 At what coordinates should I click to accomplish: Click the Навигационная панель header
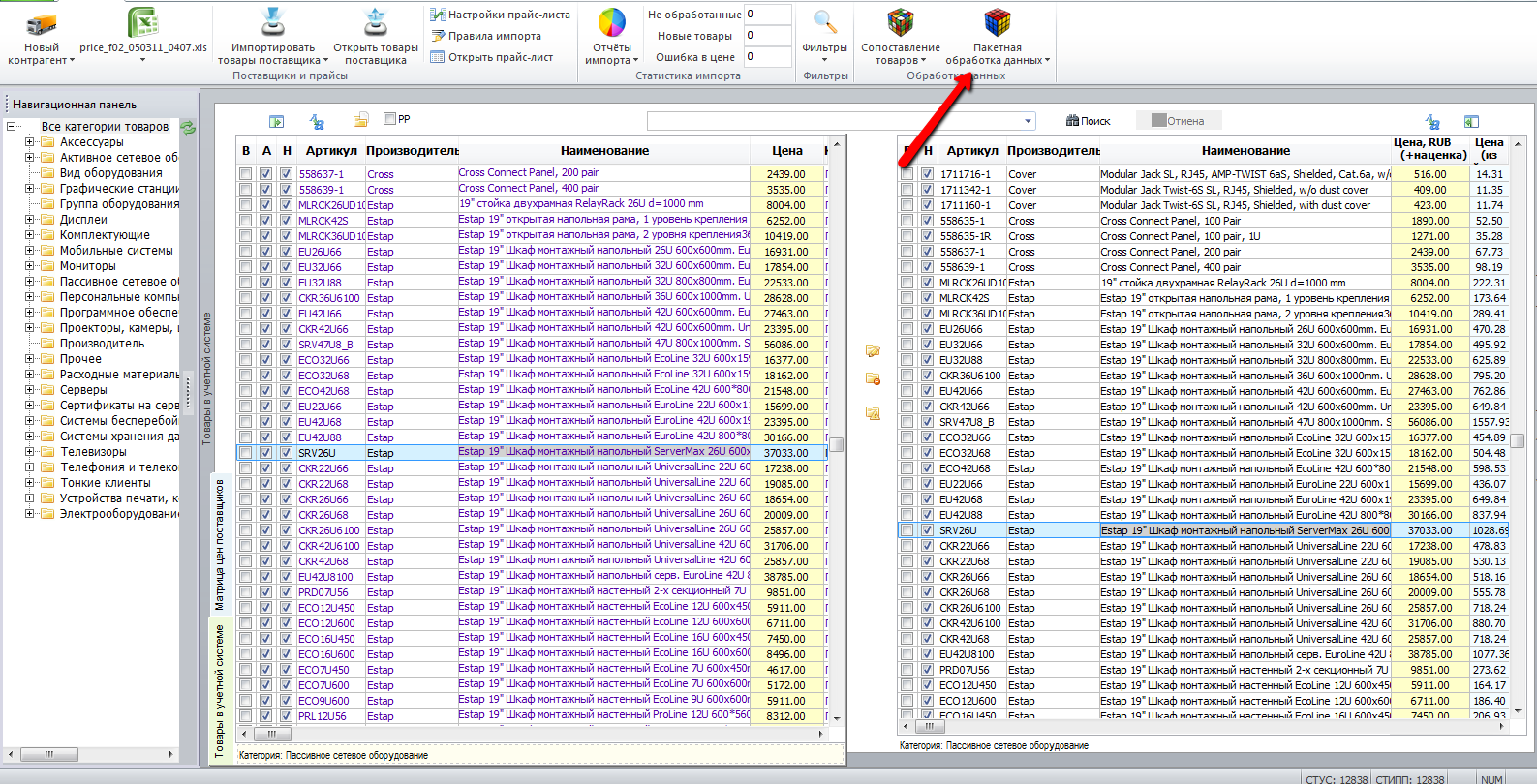(x=75, y=105)
